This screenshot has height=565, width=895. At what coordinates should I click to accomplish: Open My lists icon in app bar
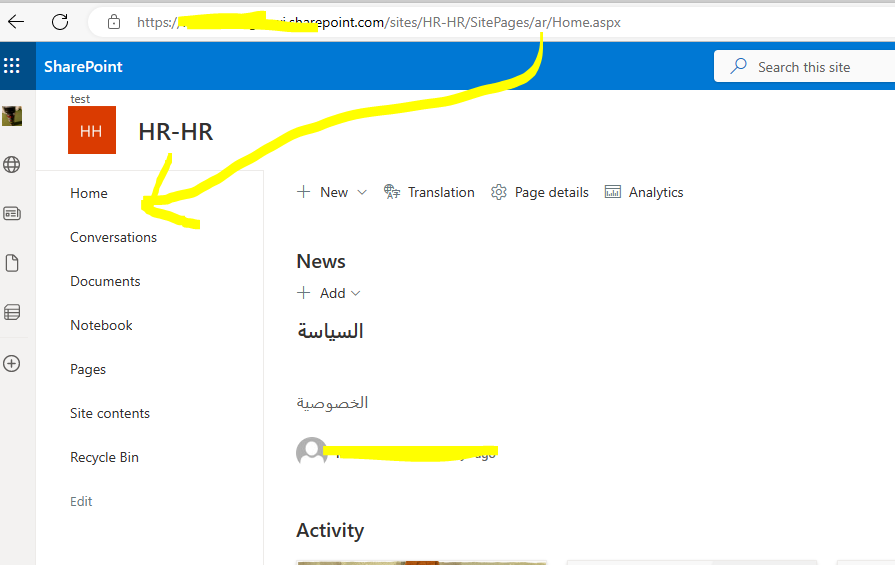12,312
